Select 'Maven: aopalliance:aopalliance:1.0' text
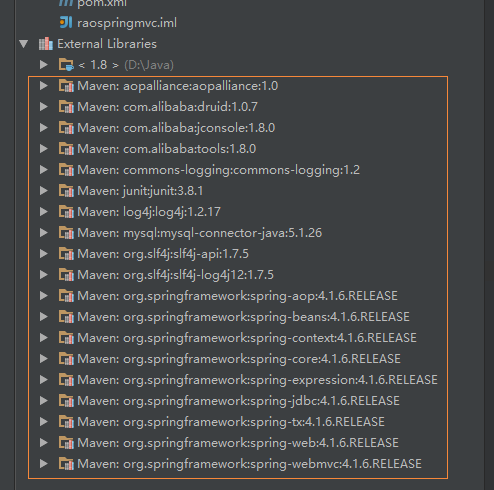The height and width of the screenshot is (490, 494). pos(178,86)
